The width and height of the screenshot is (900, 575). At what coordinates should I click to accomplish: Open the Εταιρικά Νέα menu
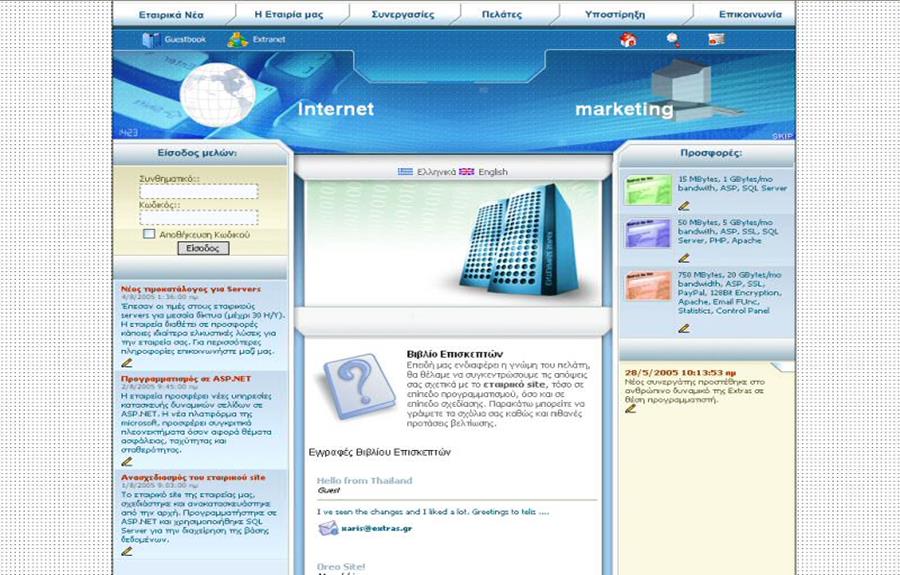point(171,15)
